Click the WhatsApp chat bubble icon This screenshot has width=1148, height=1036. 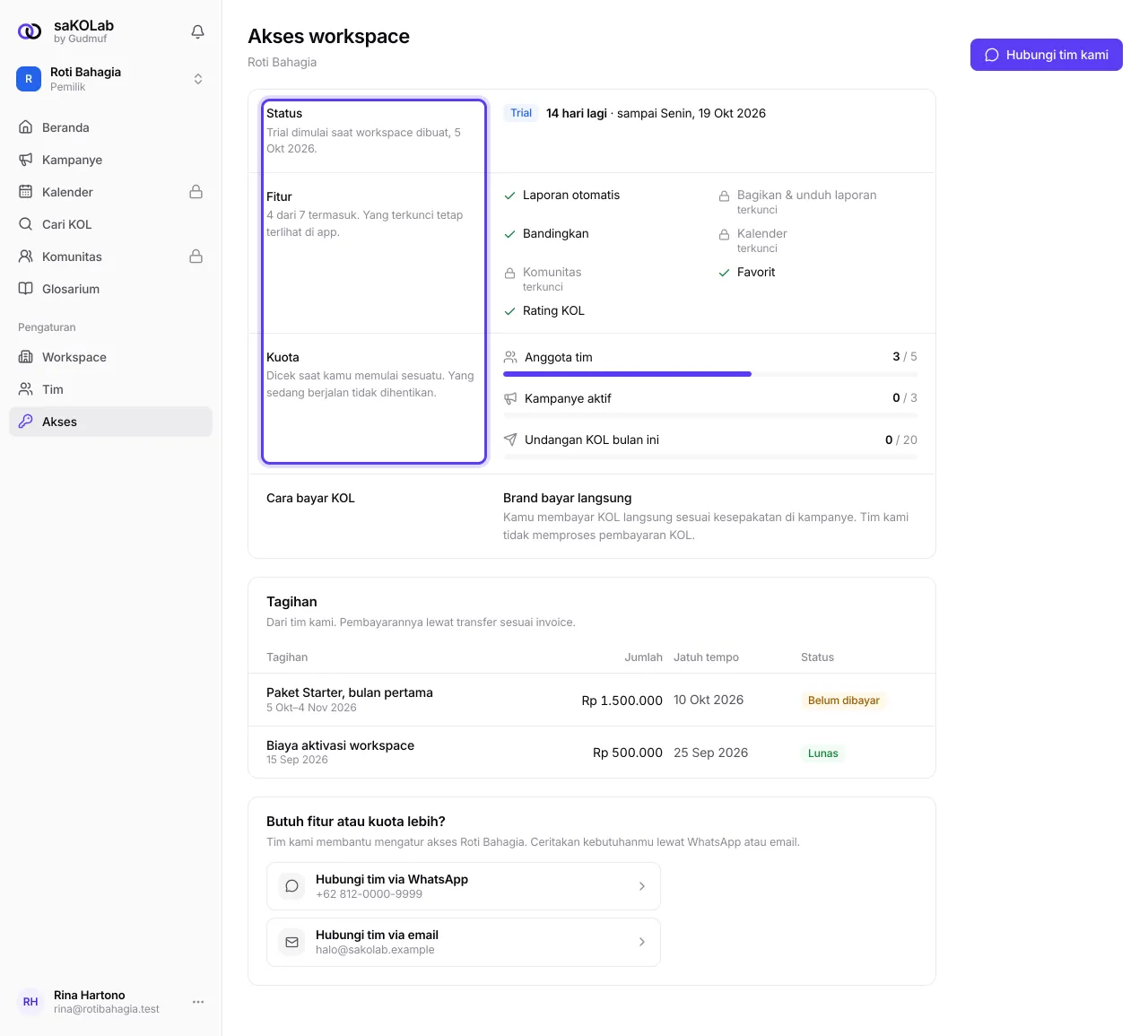click(x=291, y=886)
